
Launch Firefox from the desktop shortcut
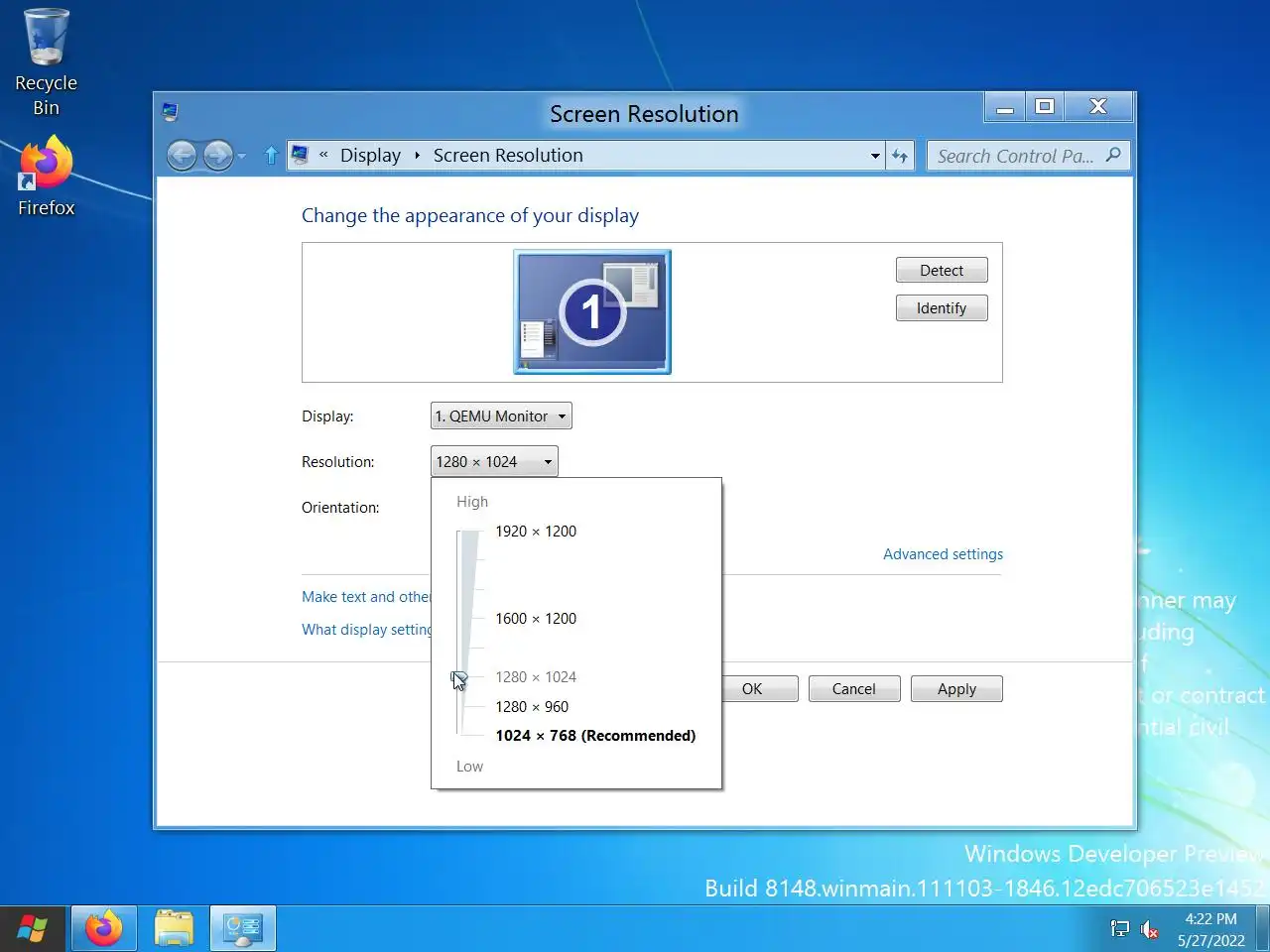[x=46, y=177]
